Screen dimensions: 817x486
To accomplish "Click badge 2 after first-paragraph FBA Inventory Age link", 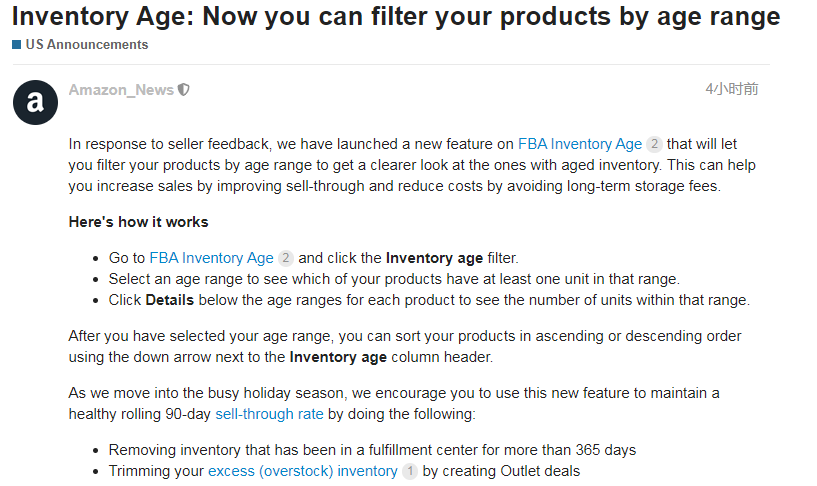I will click(x=654, y=144).
